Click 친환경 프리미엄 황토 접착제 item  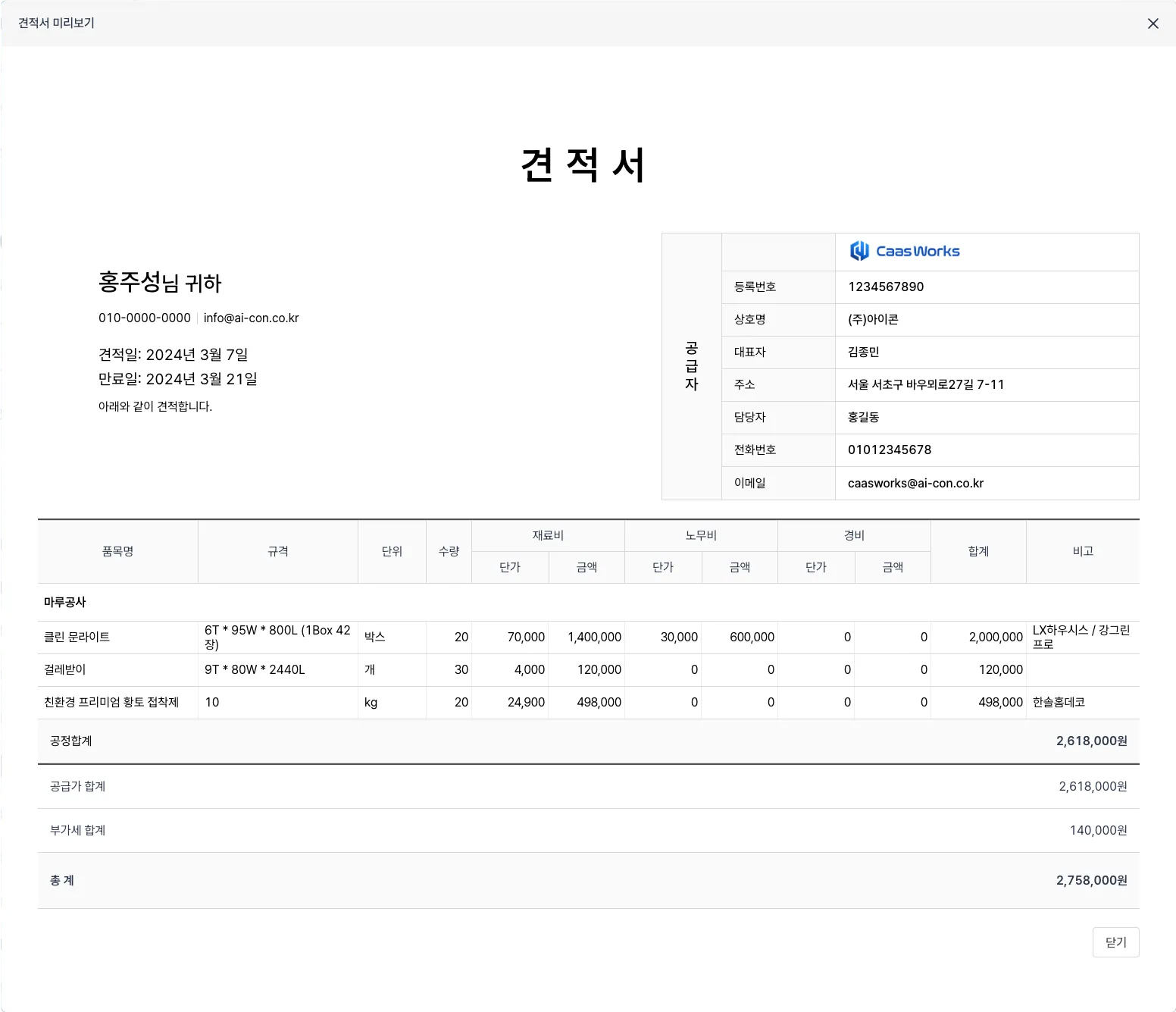pos(111,703)
